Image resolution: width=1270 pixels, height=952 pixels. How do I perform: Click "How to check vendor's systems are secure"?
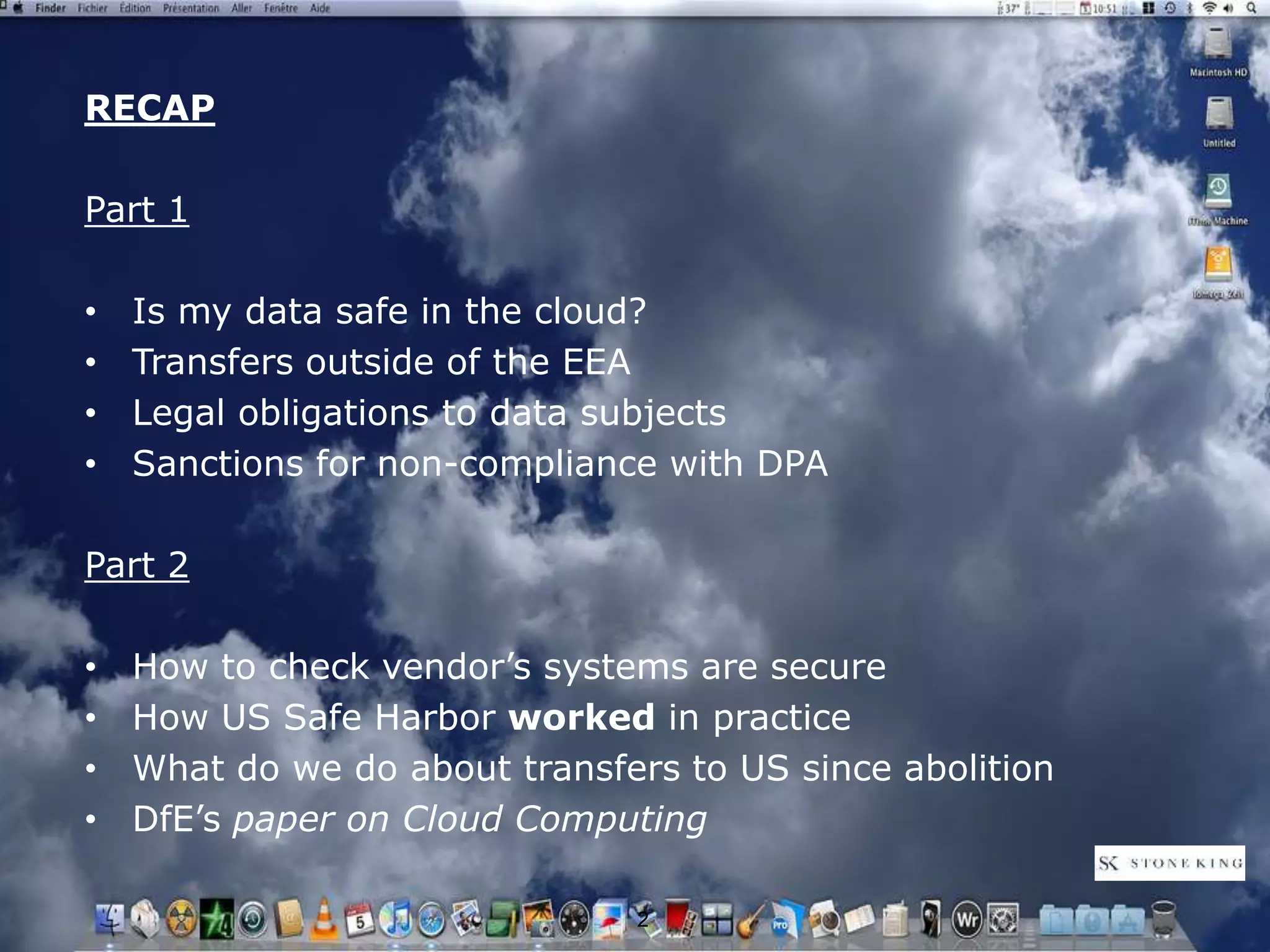pos(509,667)
